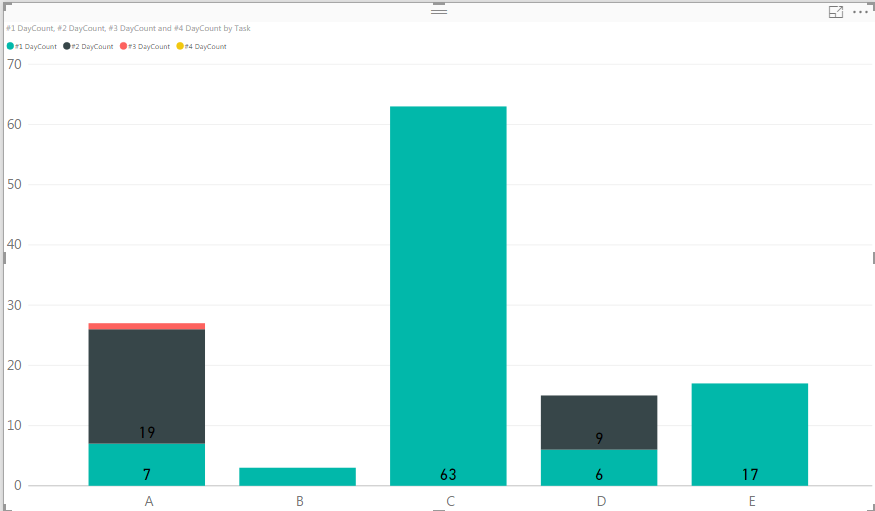Select teal segment of bar A
This screenshot has height=511, width=875.
[x=147, y=464]
